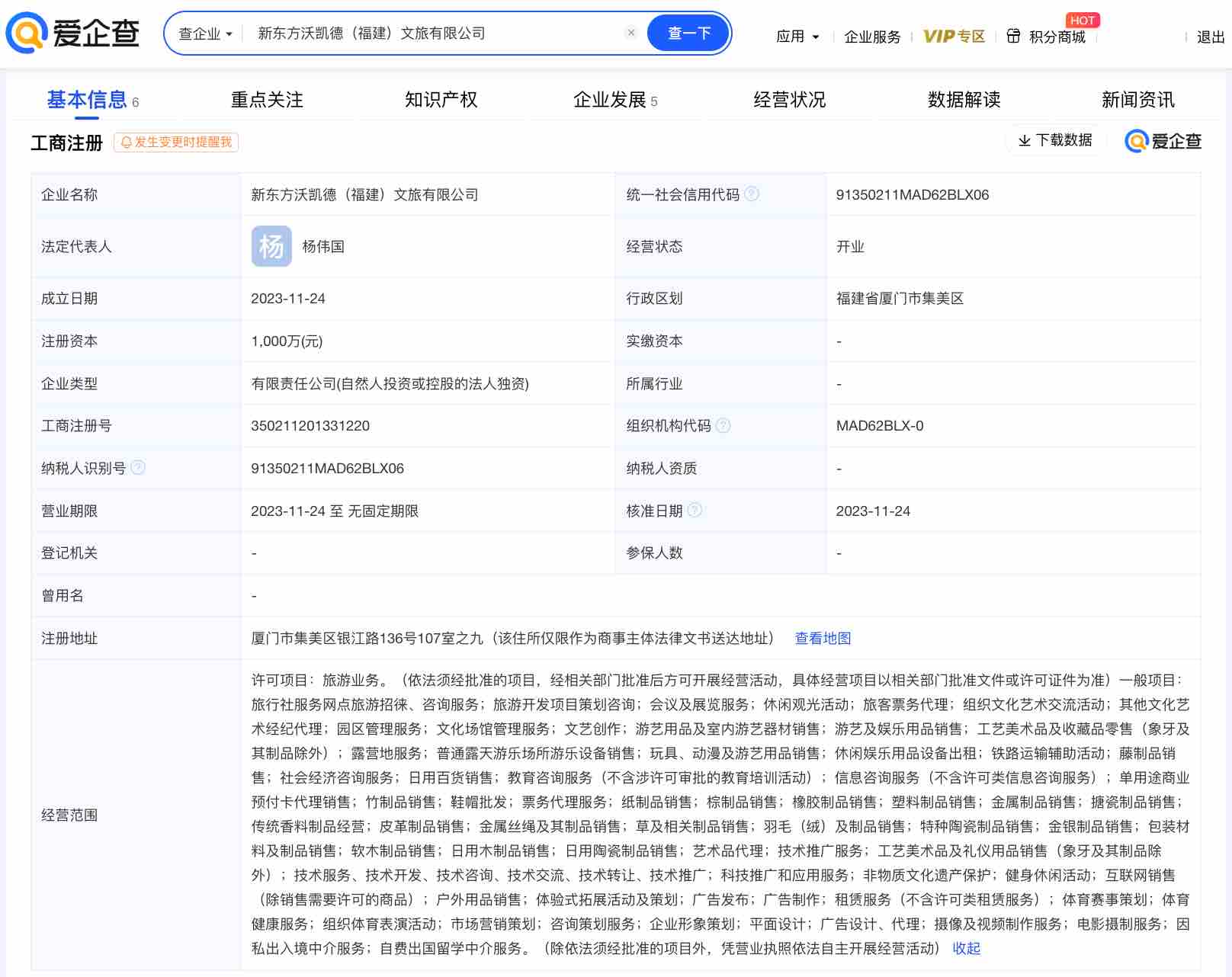Click the 查一下 search button

688,34
